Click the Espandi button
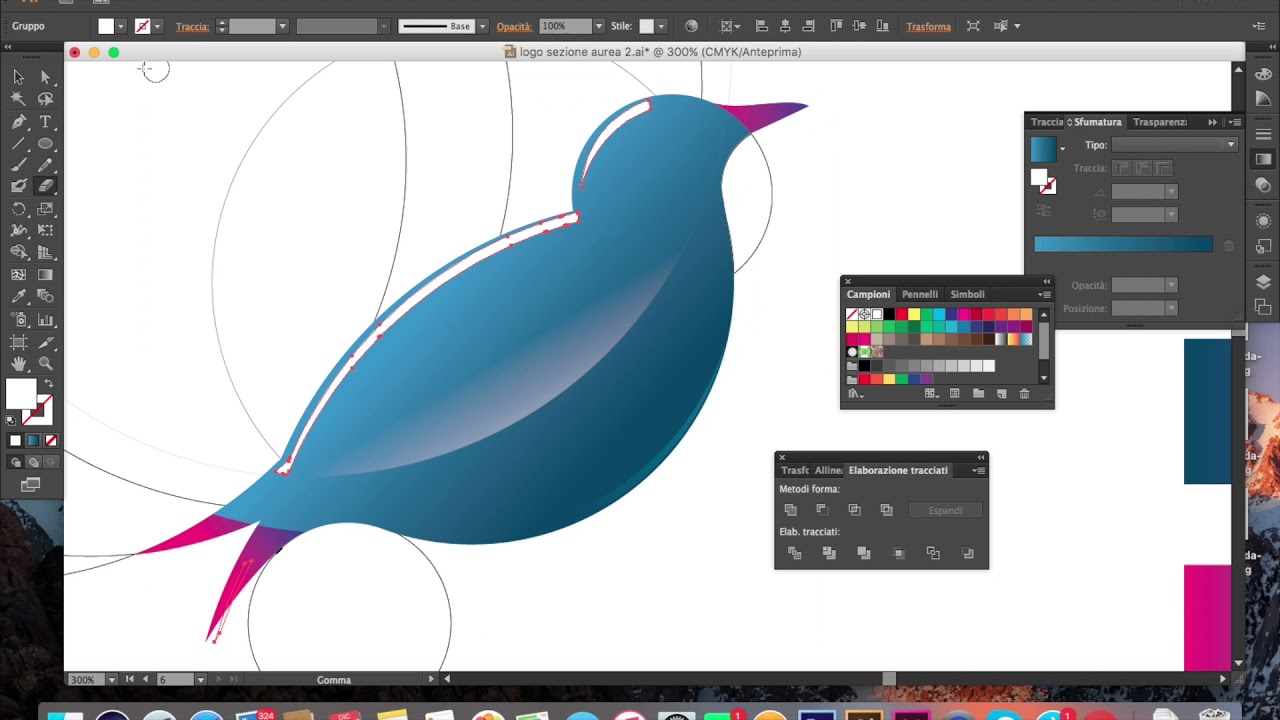 pyautogui.click(x=945, y=510)
